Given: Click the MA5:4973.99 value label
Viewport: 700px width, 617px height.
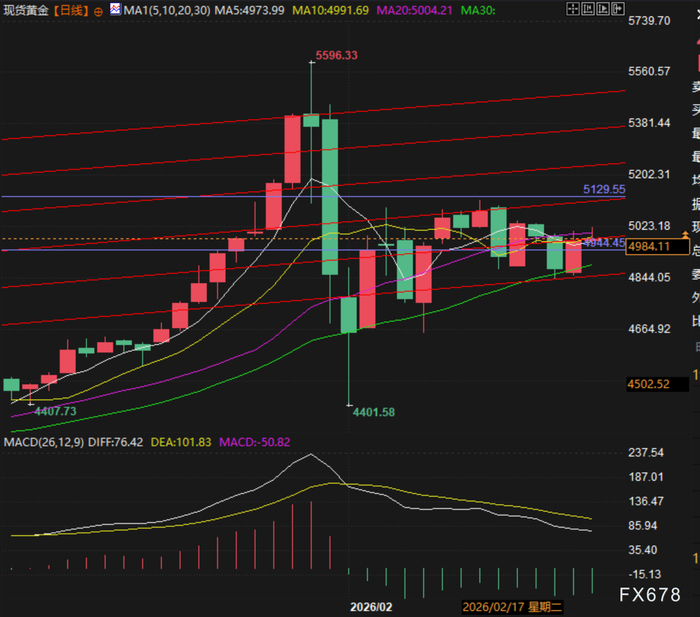Looking at the screenshot, I should coord(249,10).
